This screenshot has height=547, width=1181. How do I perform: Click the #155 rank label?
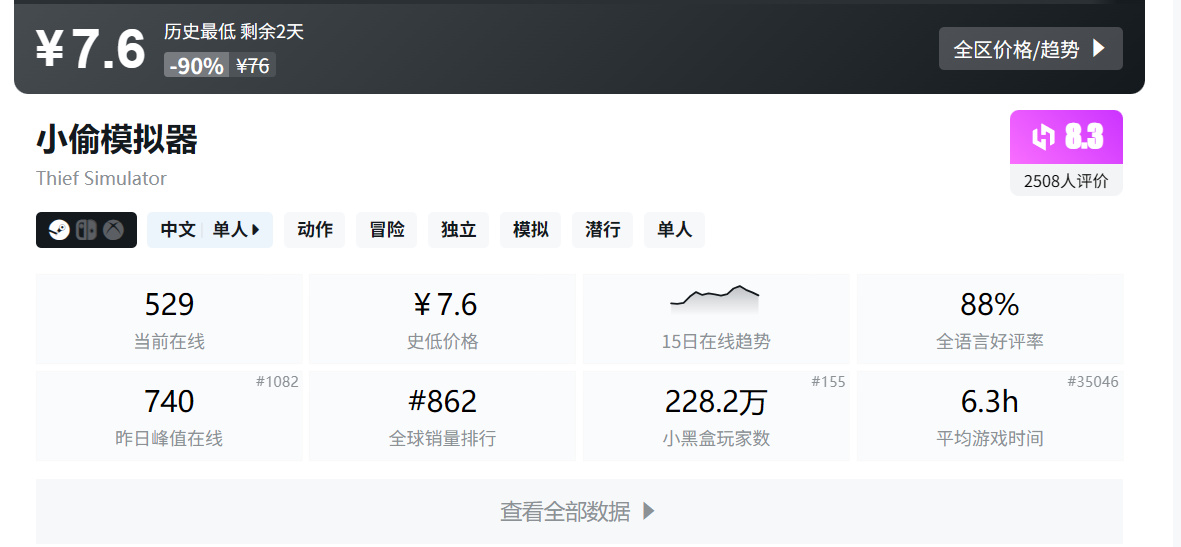click(x=828, y=382)
